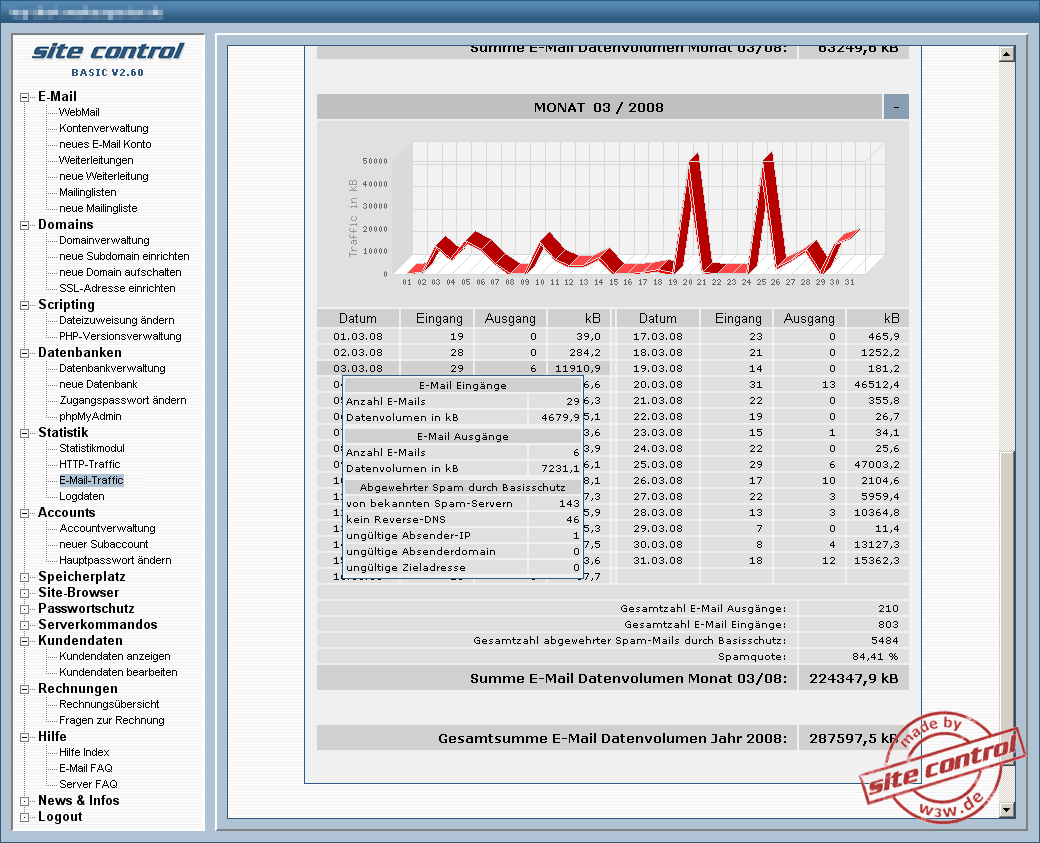Screen dimensions: 1040x843
Task: Select the highlighted E-Mail-Traffic entry
Action: [92, 480]
